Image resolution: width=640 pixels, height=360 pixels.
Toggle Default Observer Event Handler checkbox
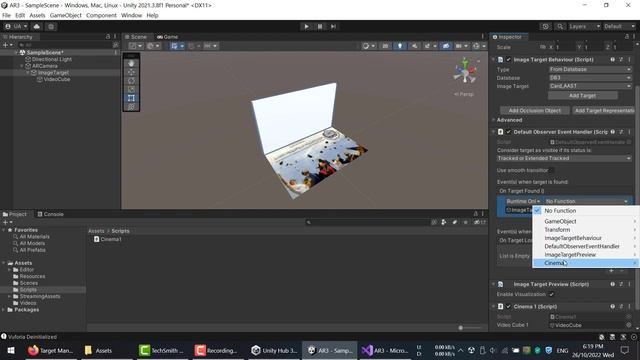point(509,132)
